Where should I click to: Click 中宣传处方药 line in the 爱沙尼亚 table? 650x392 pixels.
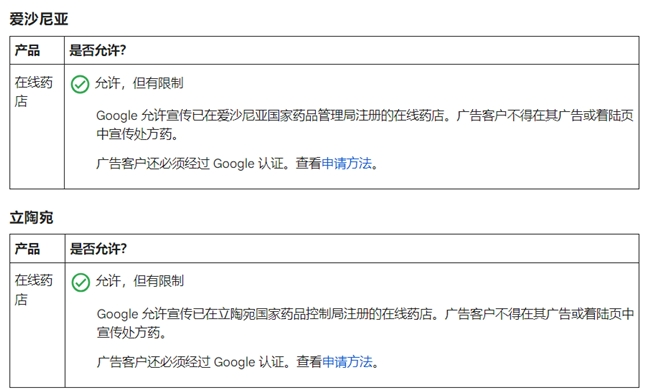(137, 134)
